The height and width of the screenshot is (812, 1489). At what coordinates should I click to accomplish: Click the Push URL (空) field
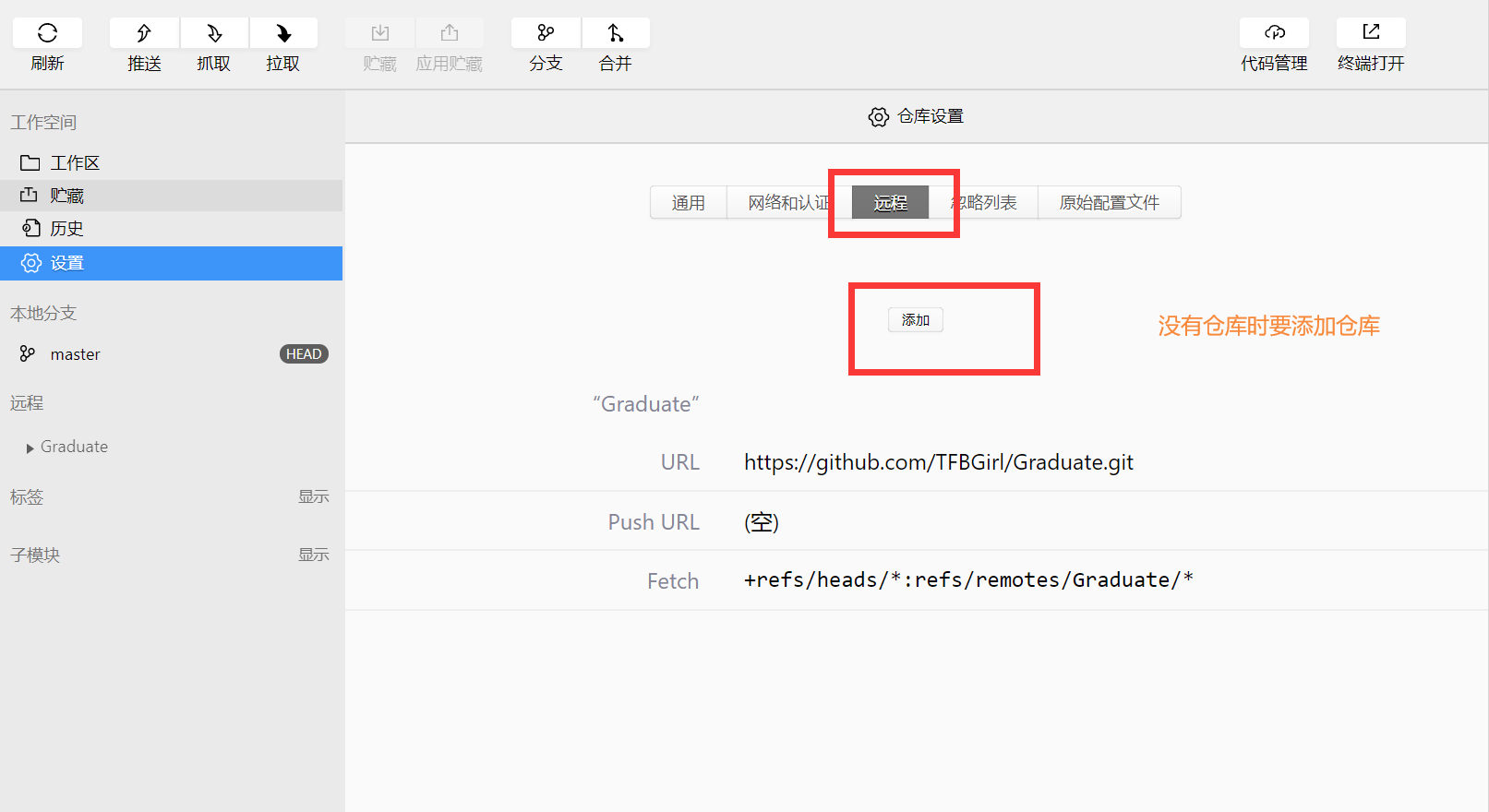762,522
